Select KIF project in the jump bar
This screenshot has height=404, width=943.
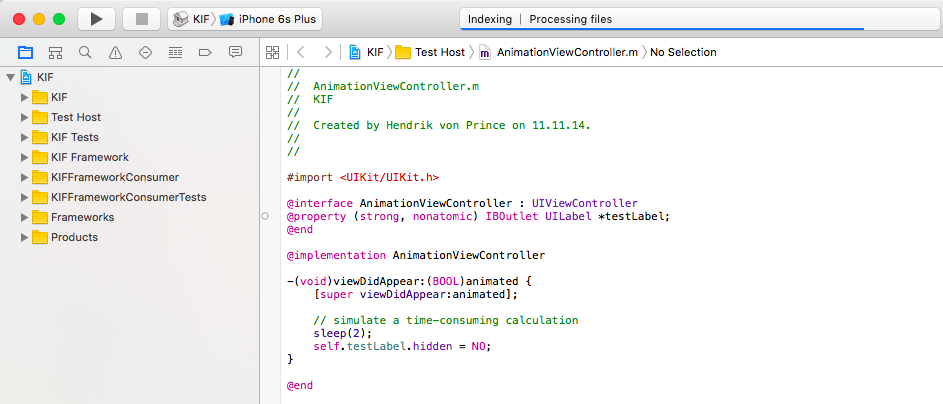[x=366, y=52]
